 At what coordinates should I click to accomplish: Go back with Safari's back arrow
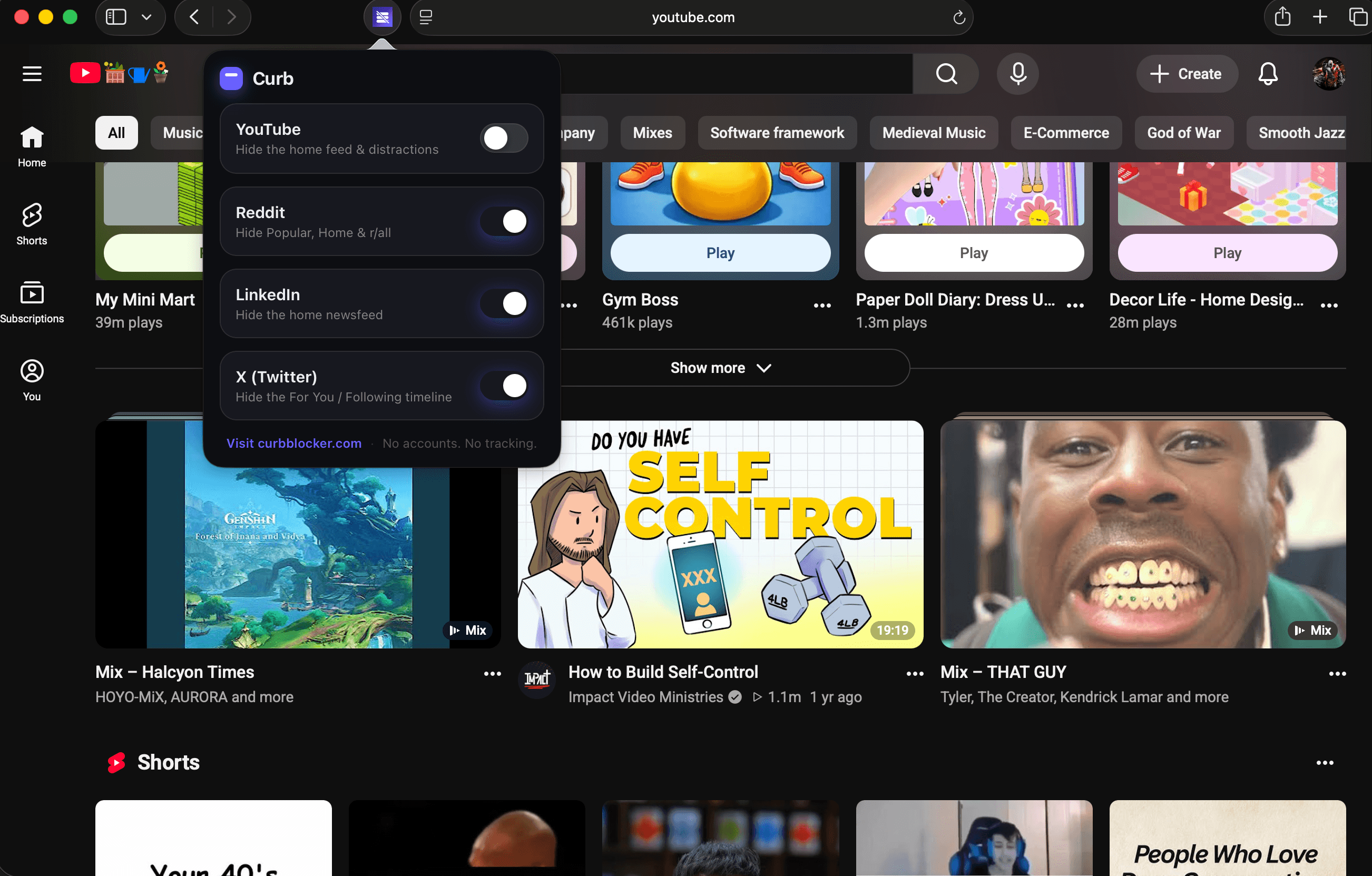tap(194, 17)
